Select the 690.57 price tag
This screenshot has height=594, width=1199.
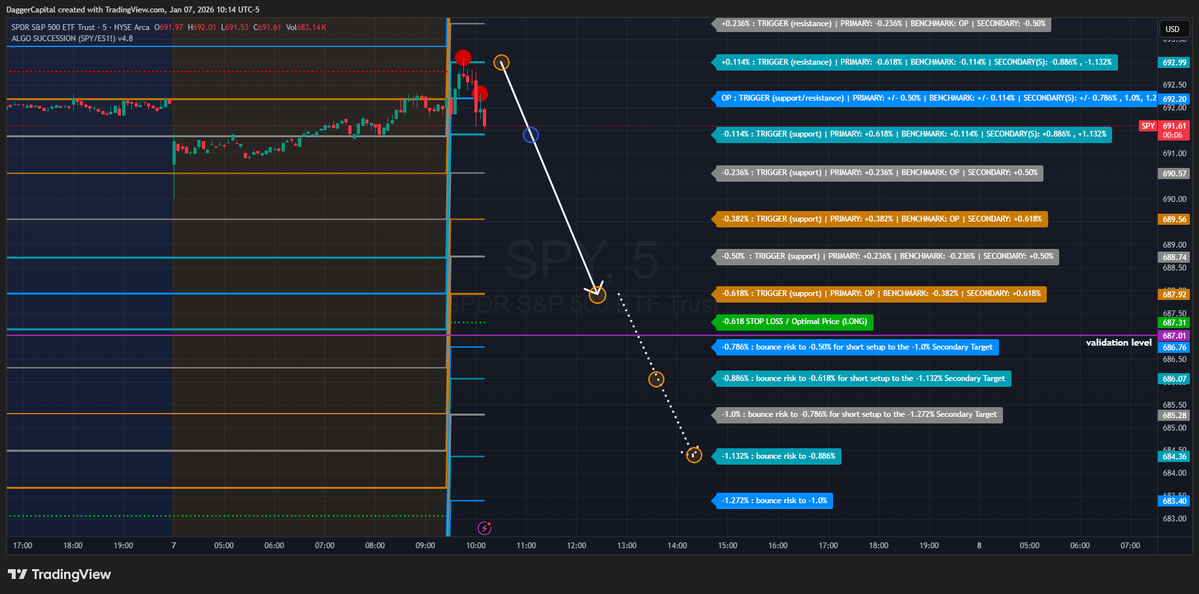(1174, 174)
